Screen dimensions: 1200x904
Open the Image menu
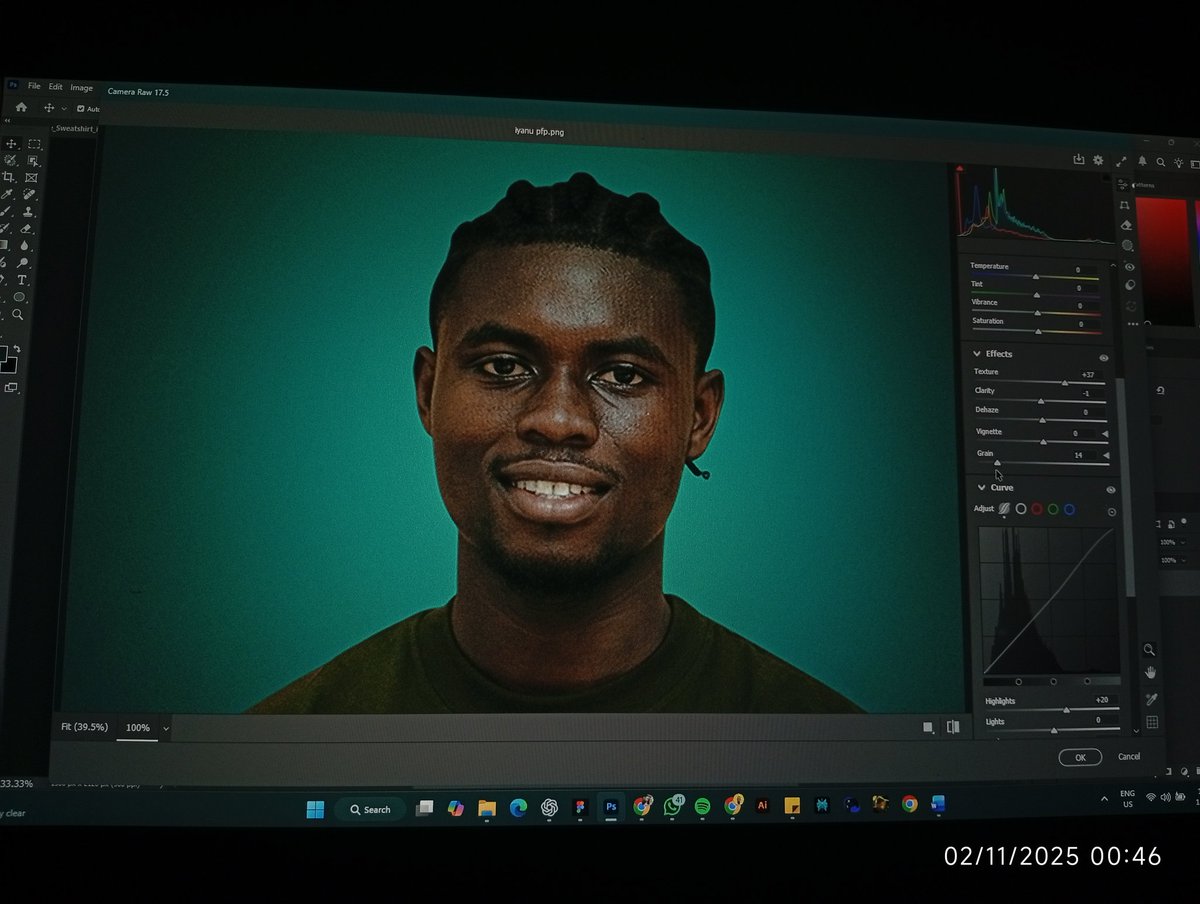click(x=81, y=88)
